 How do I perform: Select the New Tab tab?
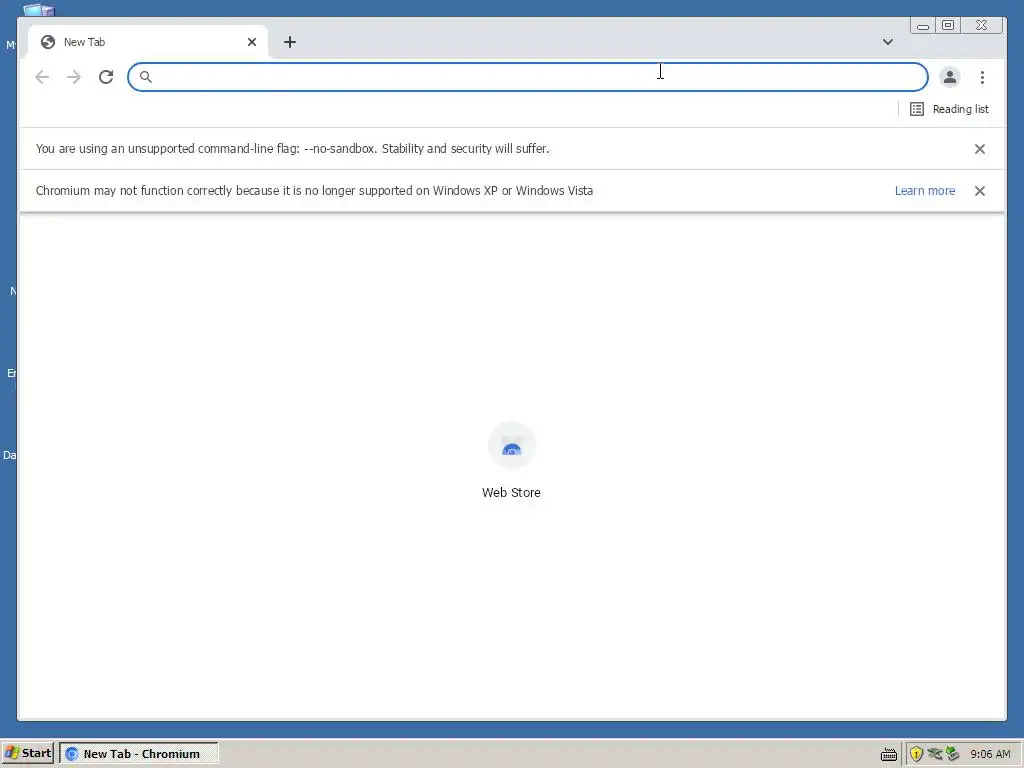point(148,42)
